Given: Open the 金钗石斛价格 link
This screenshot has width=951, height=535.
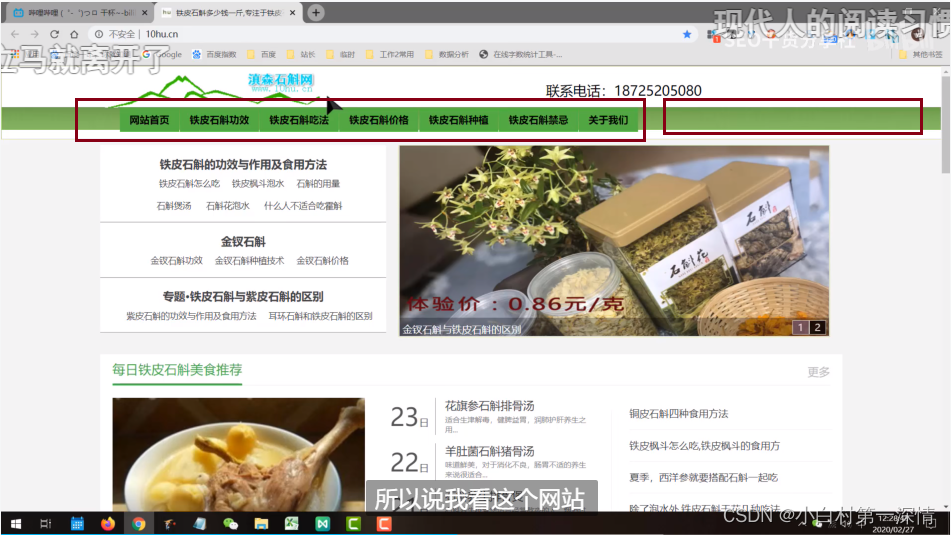Looking at the screenshot, I should (323, 261).
